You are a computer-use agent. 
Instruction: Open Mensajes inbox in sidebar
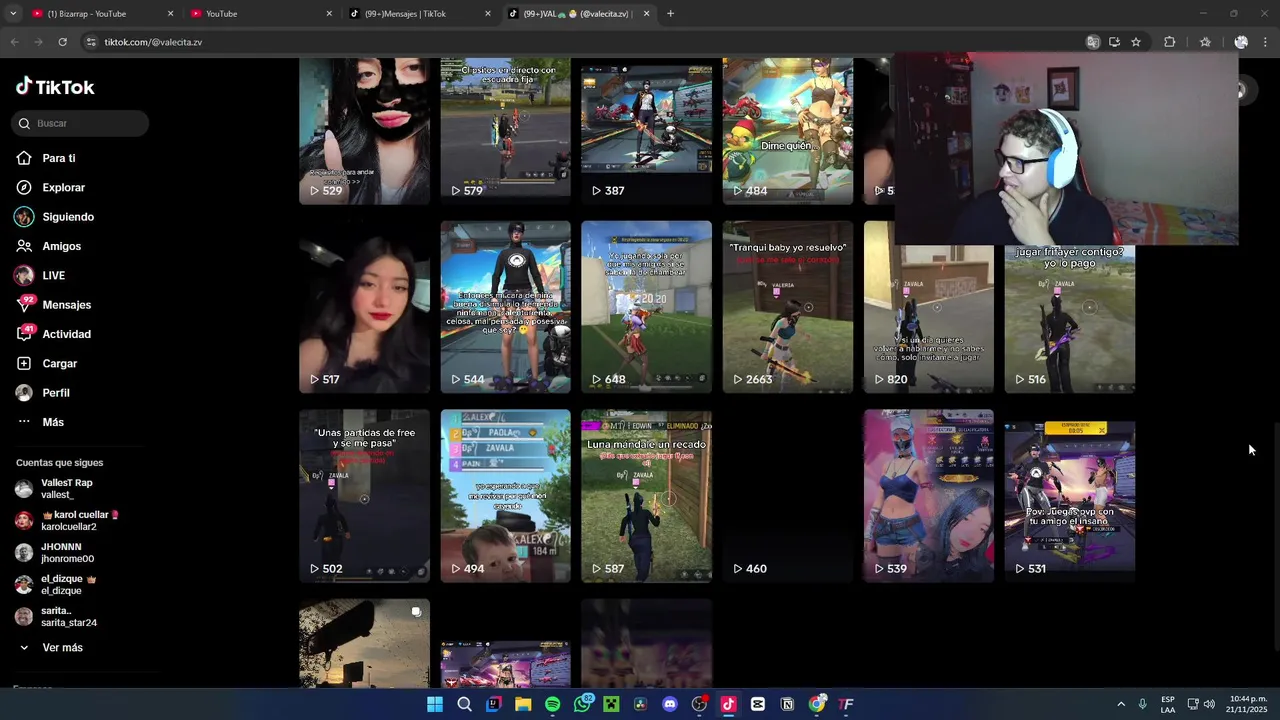click(x=66, y=305)
